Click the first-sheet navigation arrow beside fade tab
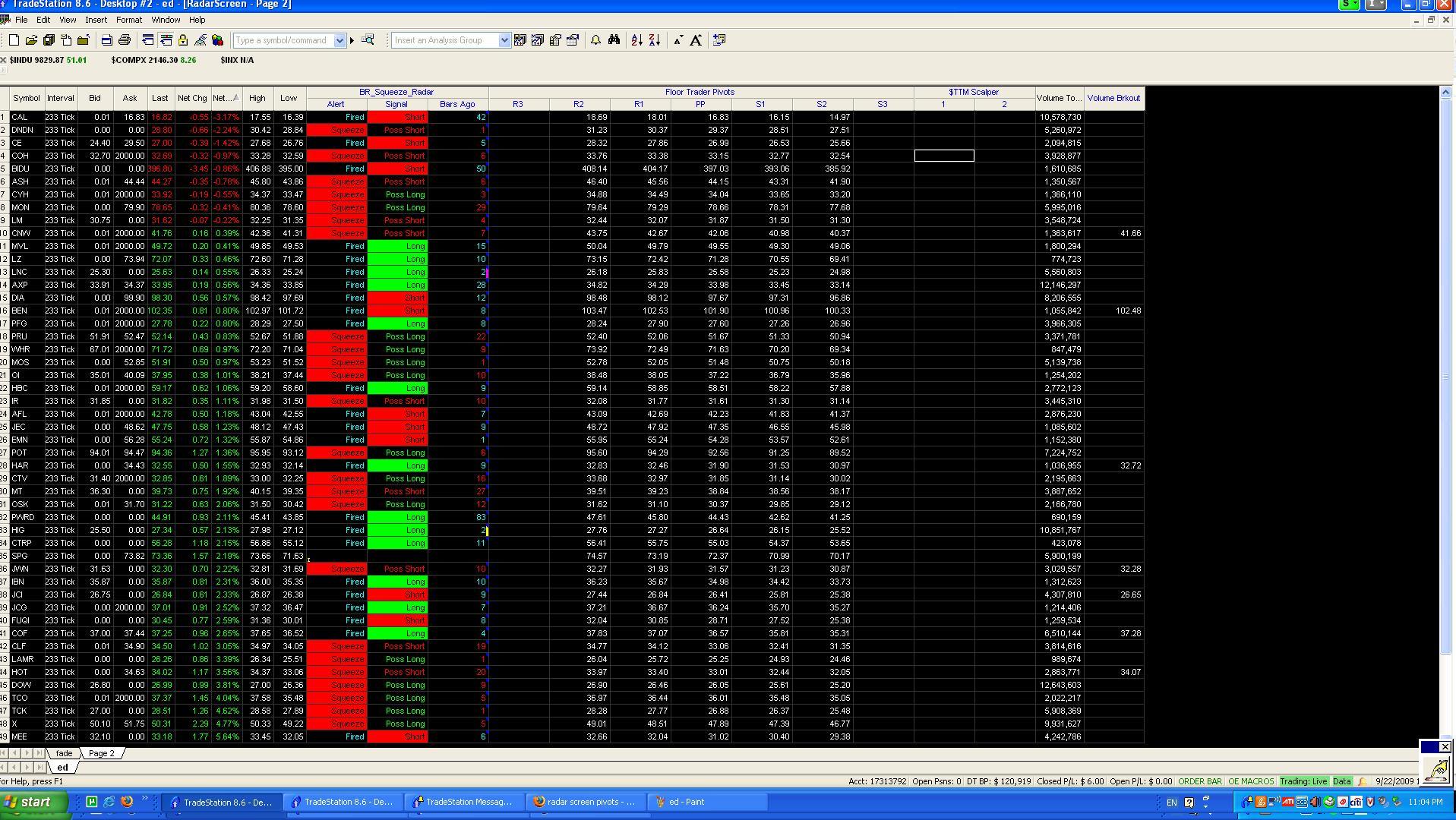The image size is (1456, 820). 5,753
